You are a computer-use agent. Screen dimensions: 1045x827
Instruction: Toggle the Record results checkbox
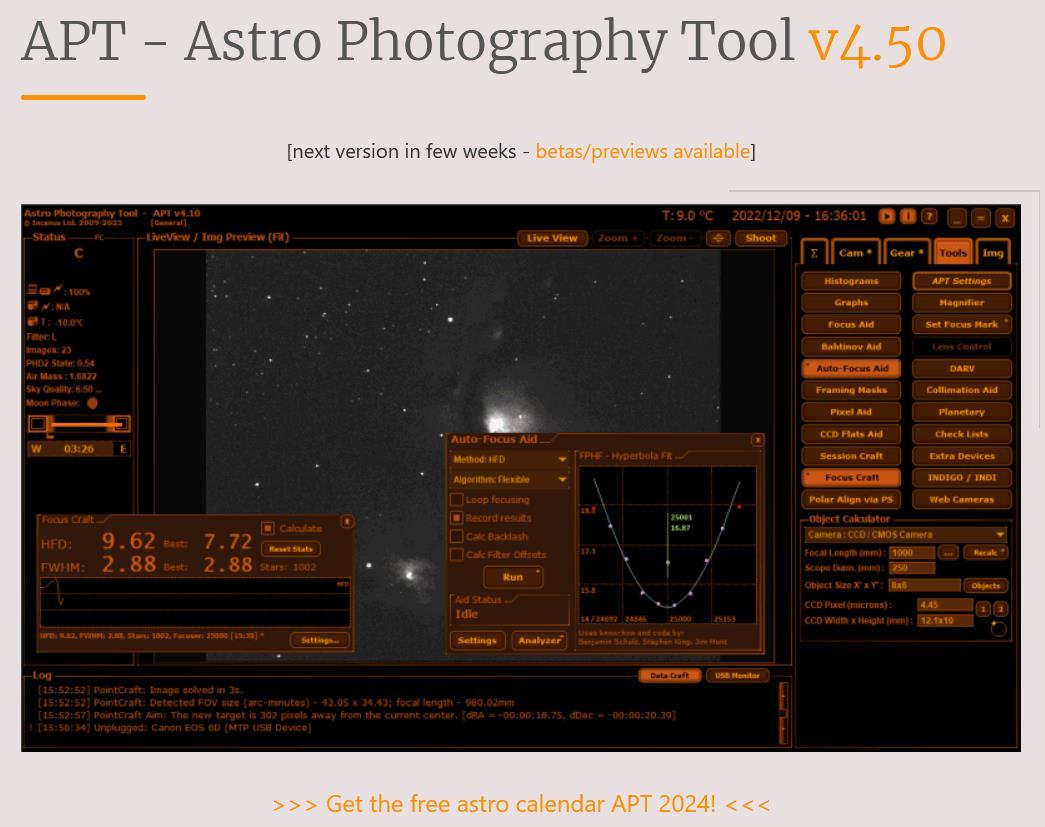457,518
